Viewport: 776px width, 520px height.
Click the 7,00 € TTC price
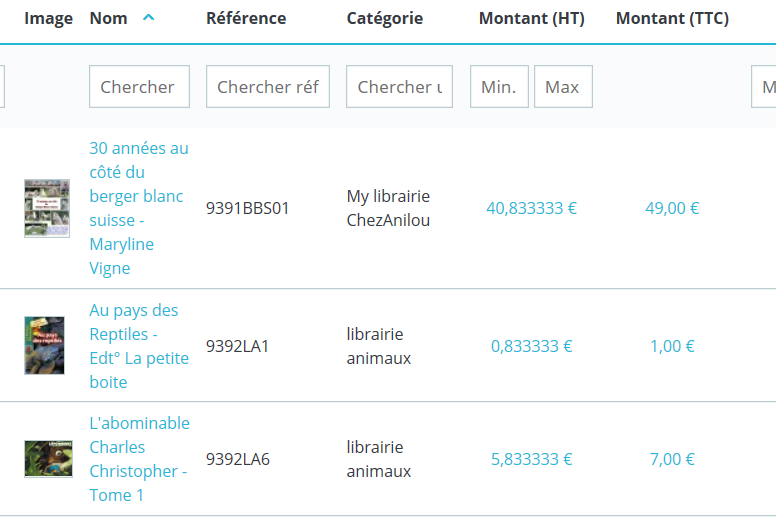tap(672, 459)
